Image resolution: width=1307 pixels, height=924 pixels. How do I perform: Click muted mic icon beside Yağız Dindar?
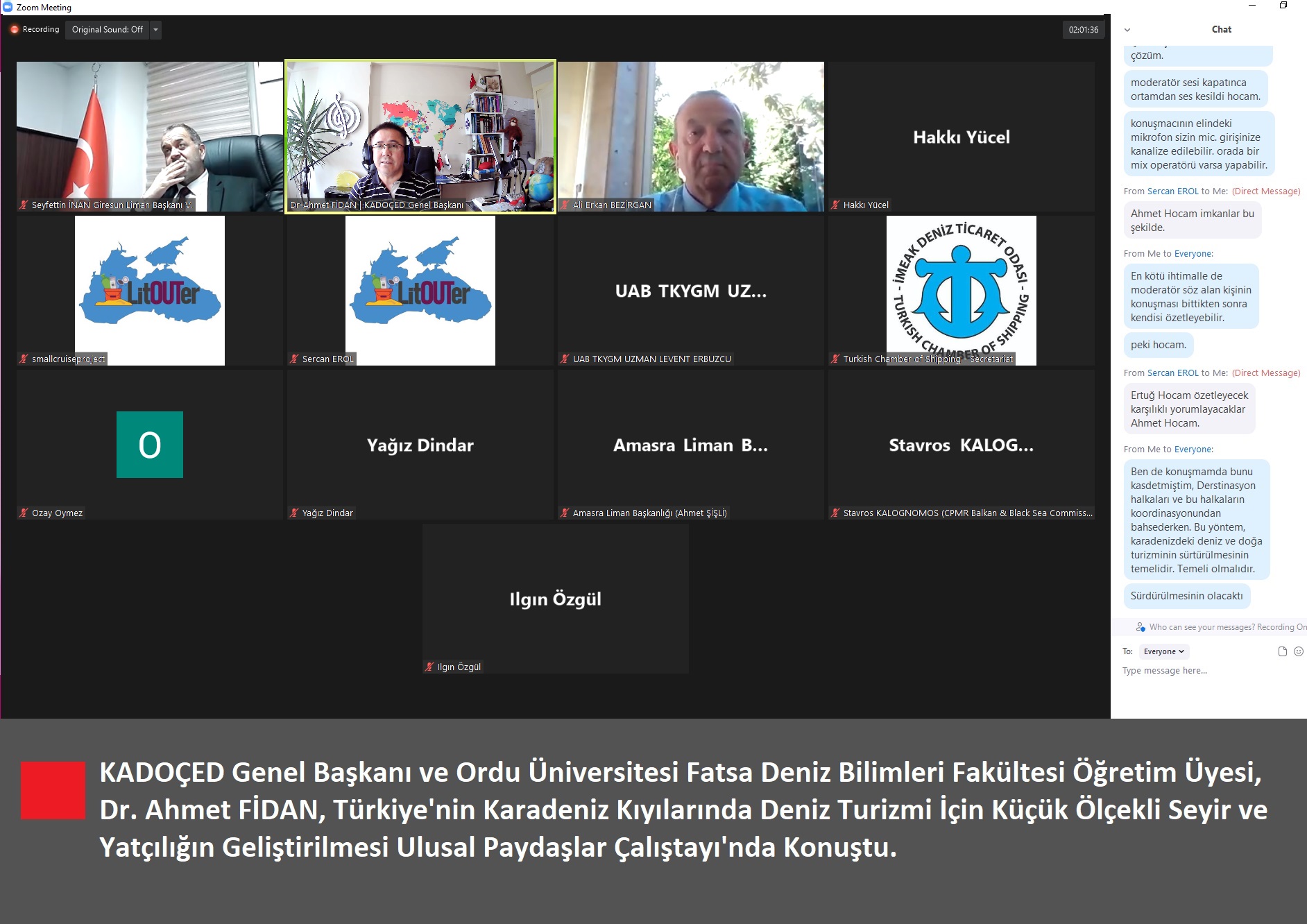(294, 513)
